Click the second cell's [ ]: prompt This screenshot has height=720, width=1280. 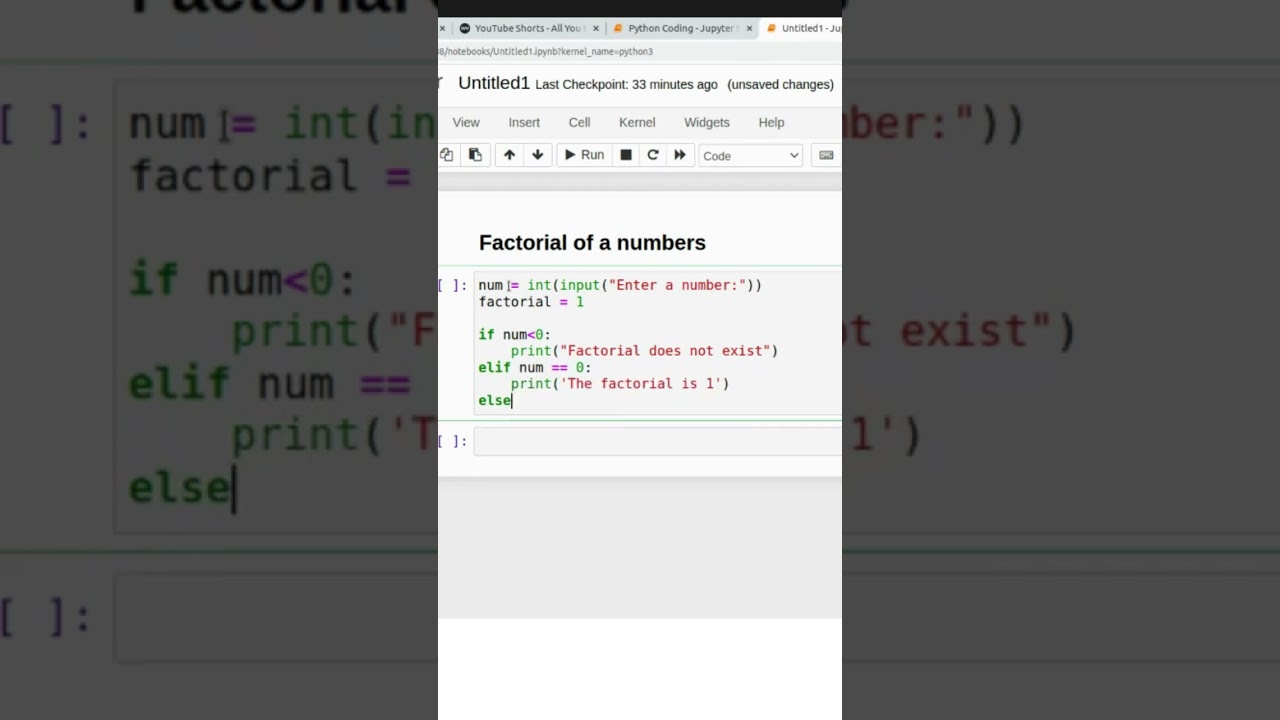pos(453,441)
